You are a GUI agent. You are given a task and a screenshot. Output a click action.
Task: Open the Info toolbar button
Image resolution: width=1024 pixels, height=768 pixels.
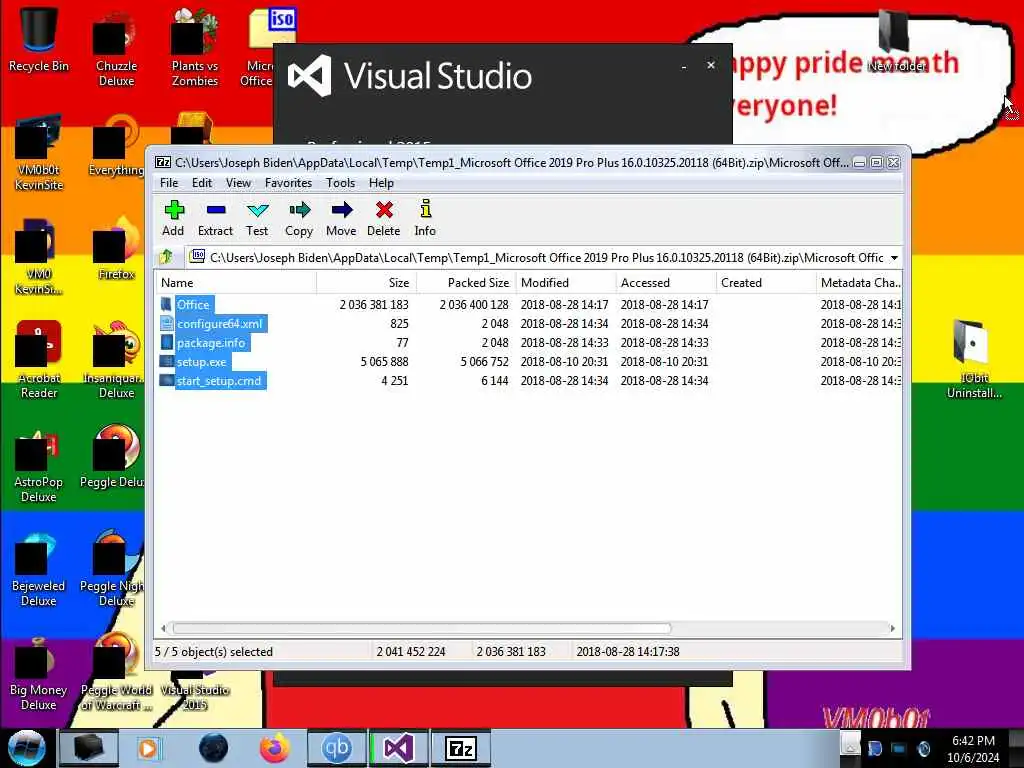425,218
